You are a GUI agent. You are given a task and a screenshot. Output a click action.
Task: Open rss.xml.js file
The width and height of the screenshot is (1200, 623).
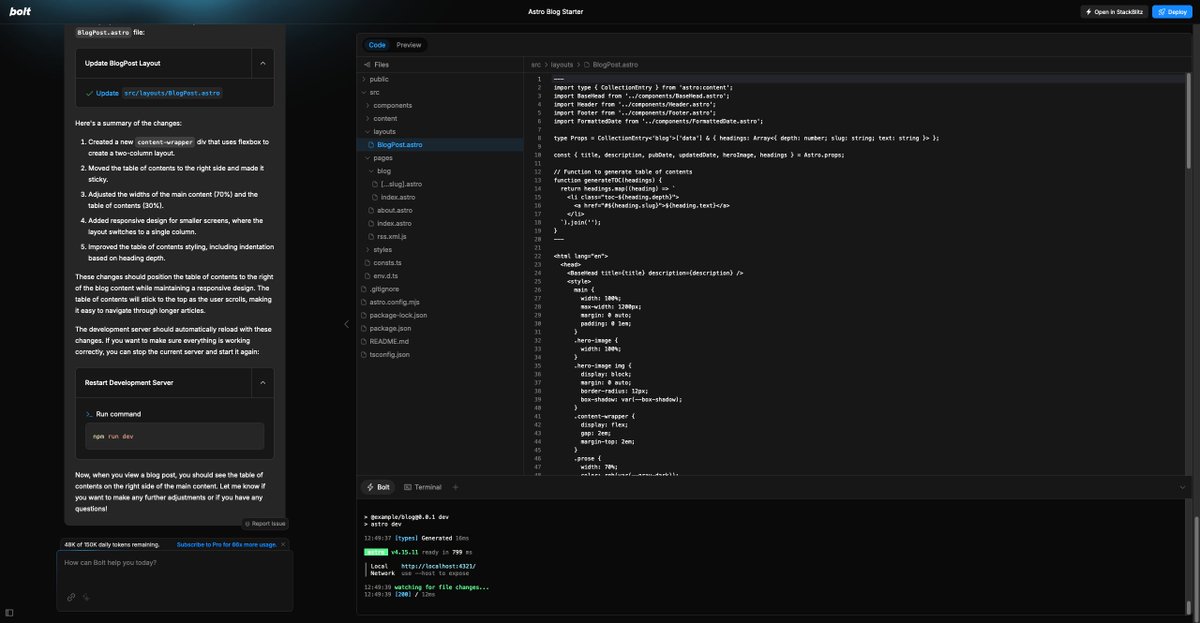pos(441,236)
